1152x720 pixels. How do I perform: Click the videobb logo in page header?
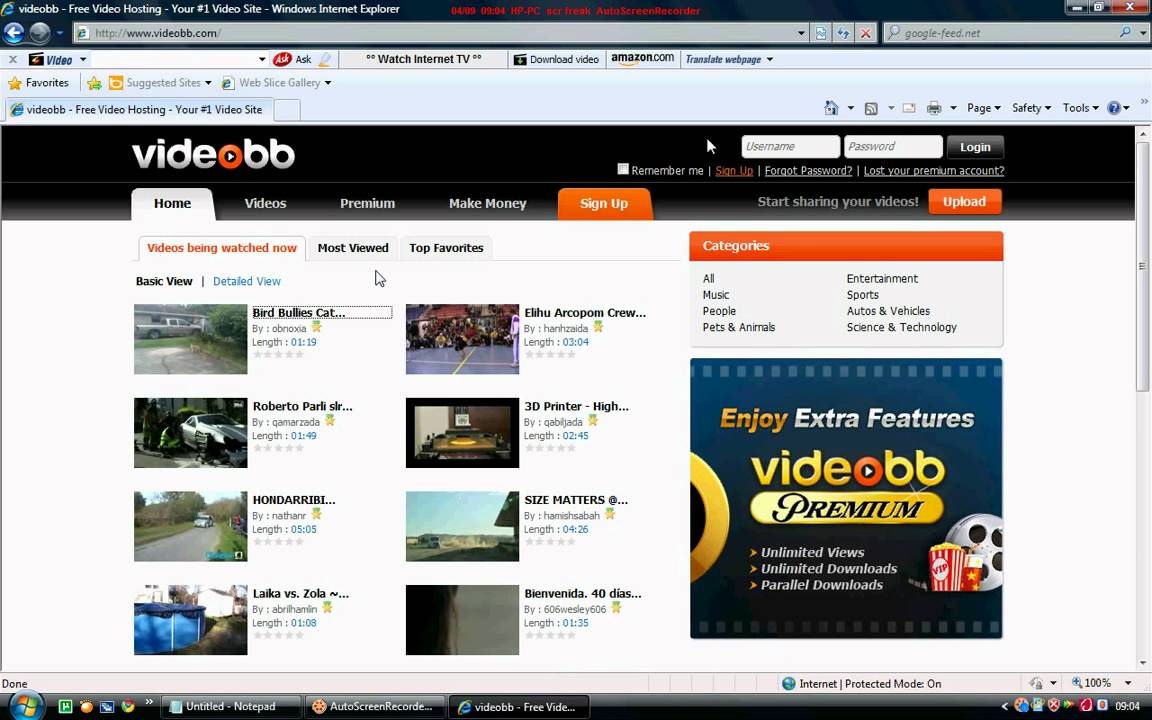point(213,154)
